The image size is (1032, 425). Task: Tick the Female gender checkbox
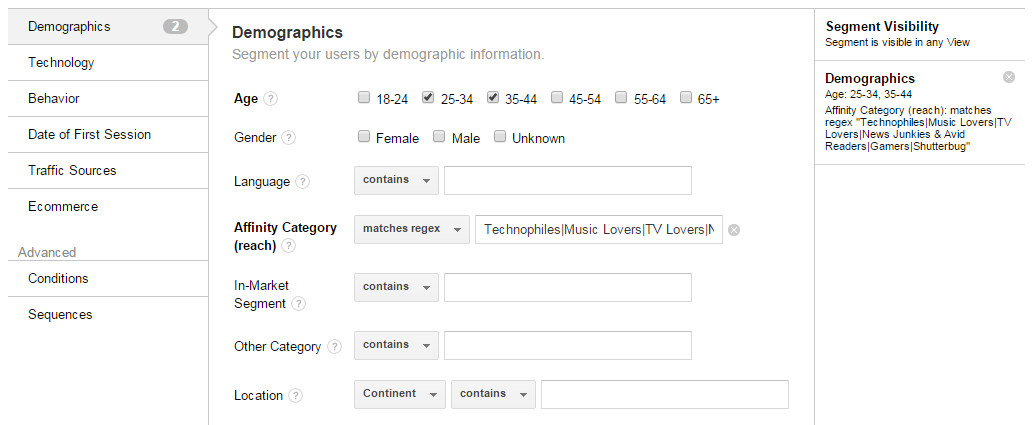click(x=364, y=137)
